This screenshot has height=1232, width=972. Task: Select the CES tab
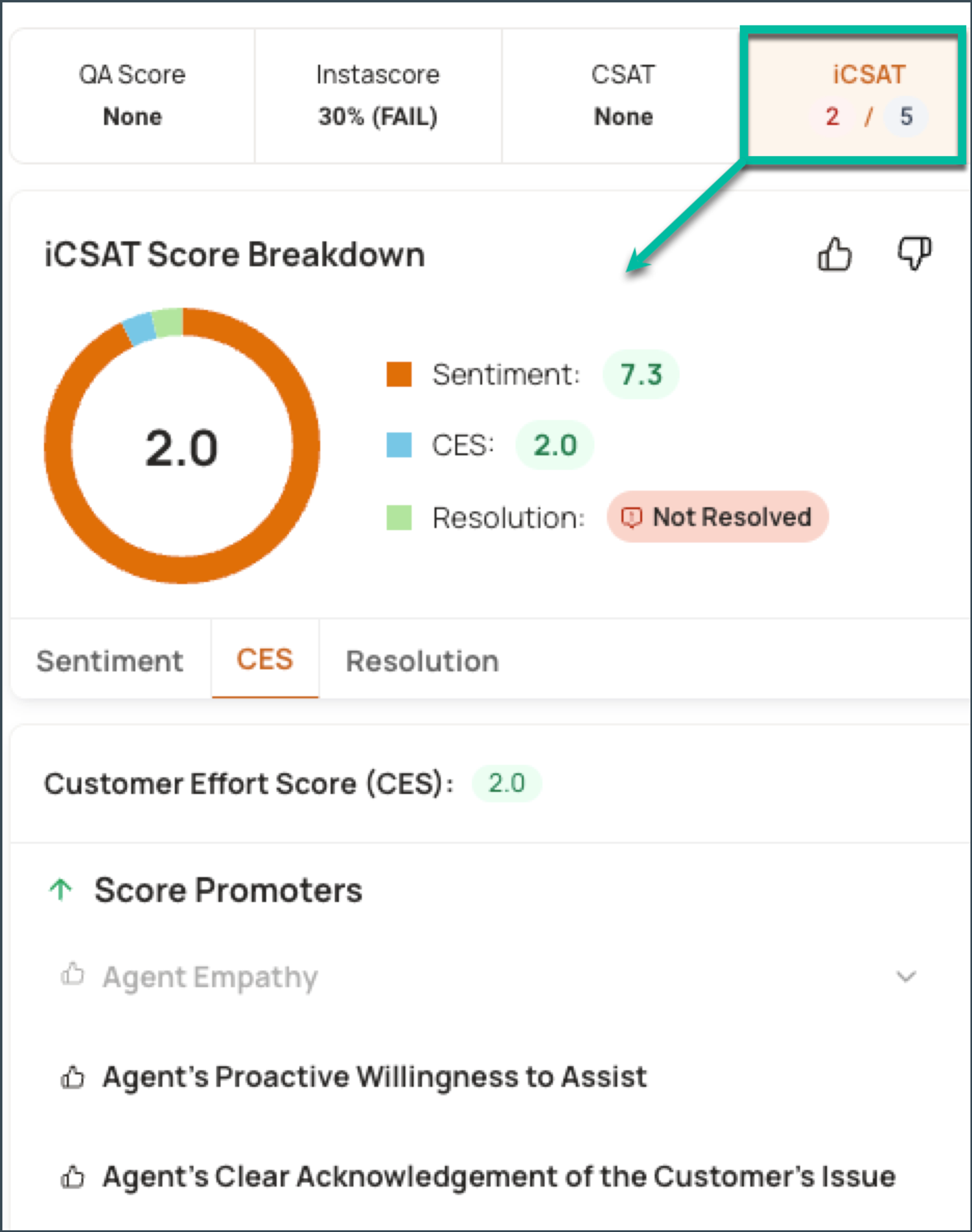click(265, 659)
